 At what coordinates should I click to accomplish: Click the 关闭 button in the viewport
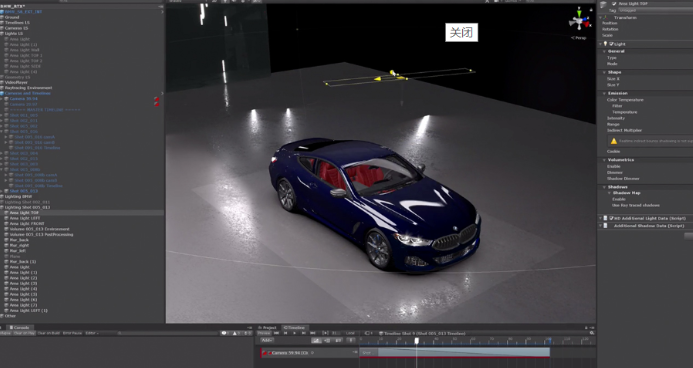[x=461, y=32]
